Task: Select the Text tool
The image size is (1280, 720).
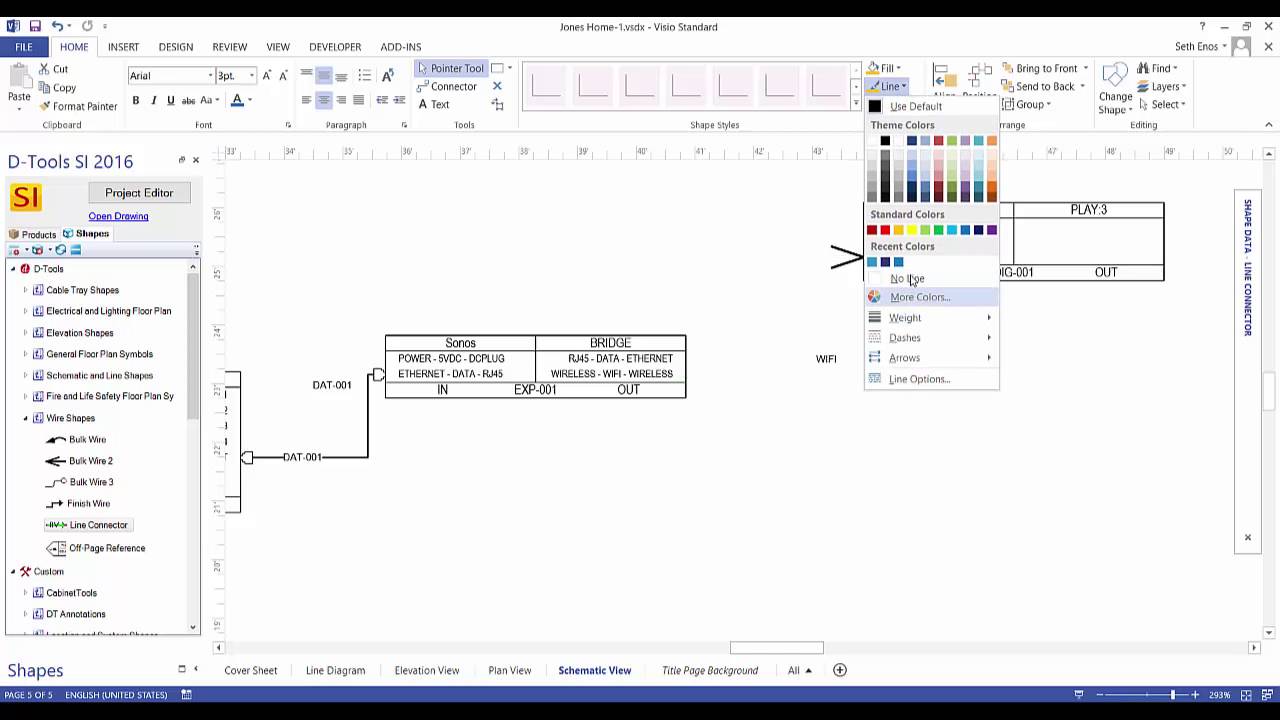Action: coord(434,104)
